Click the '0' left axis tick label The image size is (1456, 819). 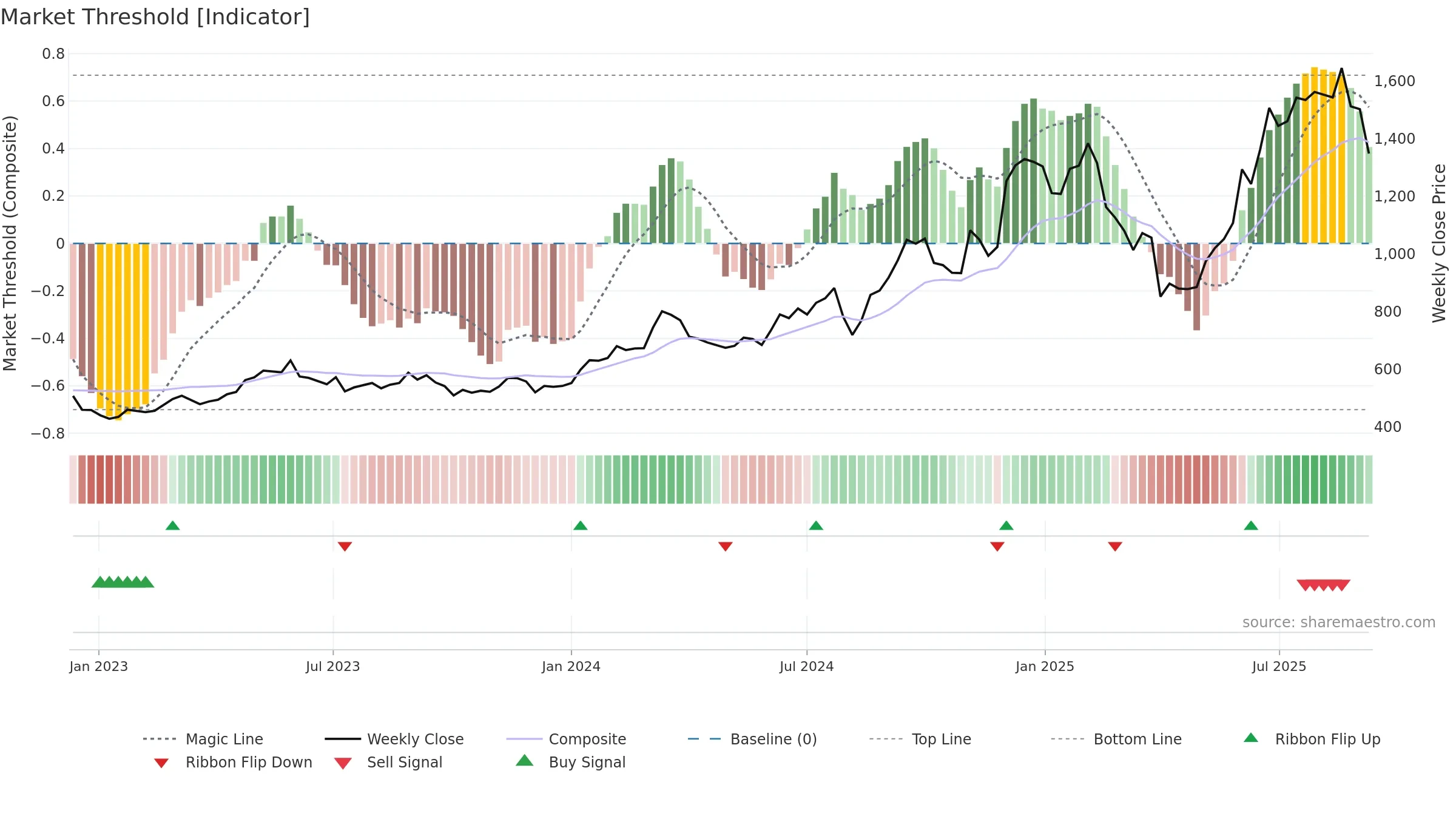(60, 244)
